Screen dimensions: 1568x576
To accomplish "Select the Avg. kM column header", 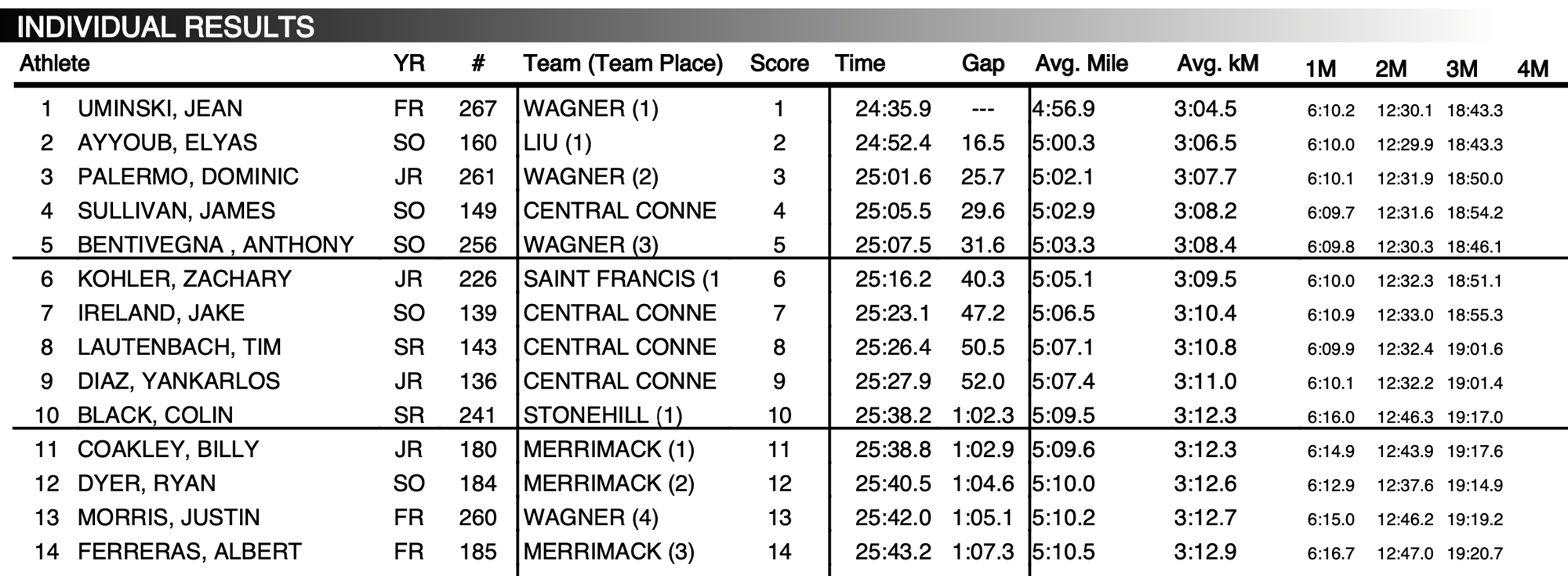I will (x=1218, y=63).
